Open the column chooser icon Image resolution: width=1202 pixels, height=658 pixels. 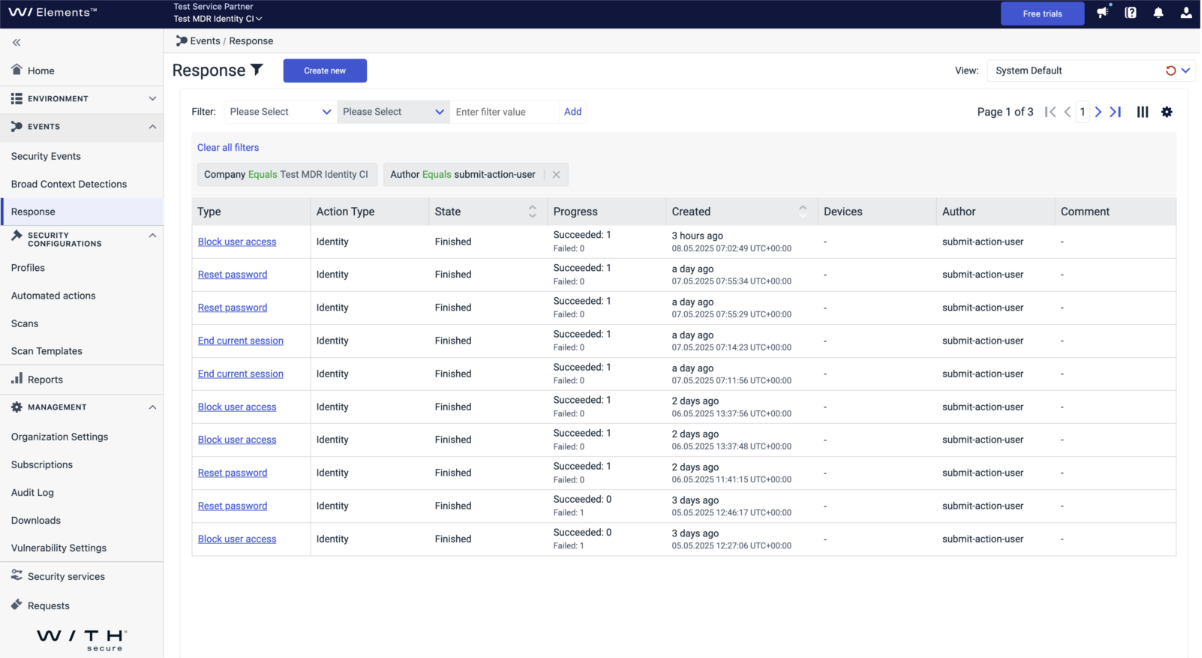[x=1143, y=112]
